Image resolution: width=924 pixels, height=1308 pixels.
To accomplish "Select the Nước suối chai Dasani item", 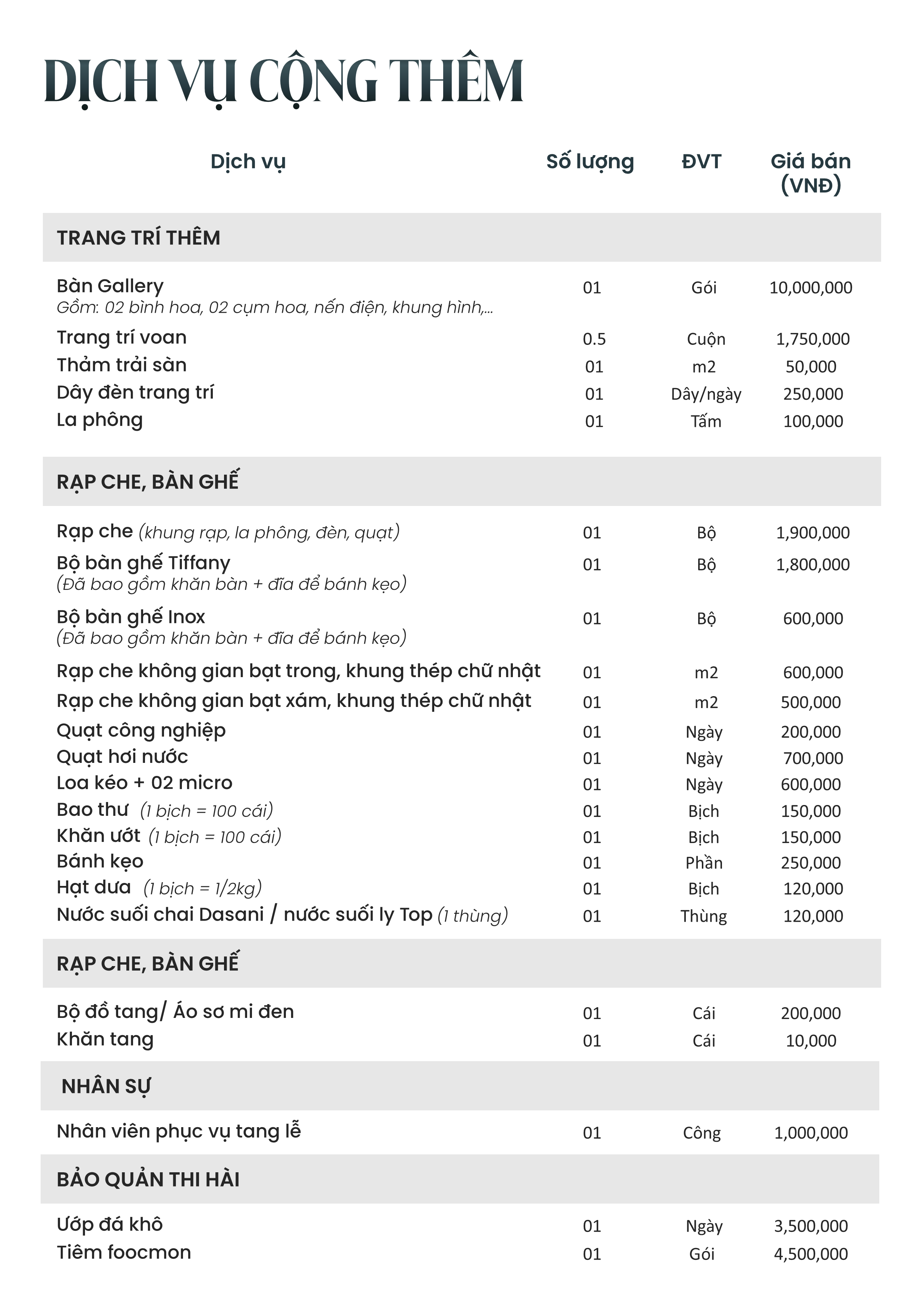I will [283, 915].
